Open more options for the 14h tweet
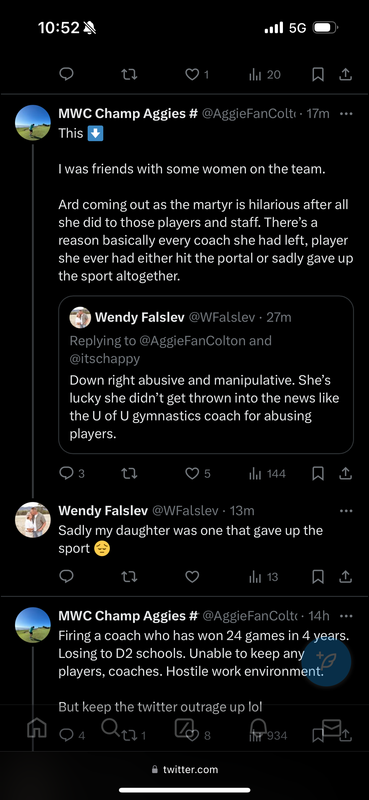 (346, 616)
